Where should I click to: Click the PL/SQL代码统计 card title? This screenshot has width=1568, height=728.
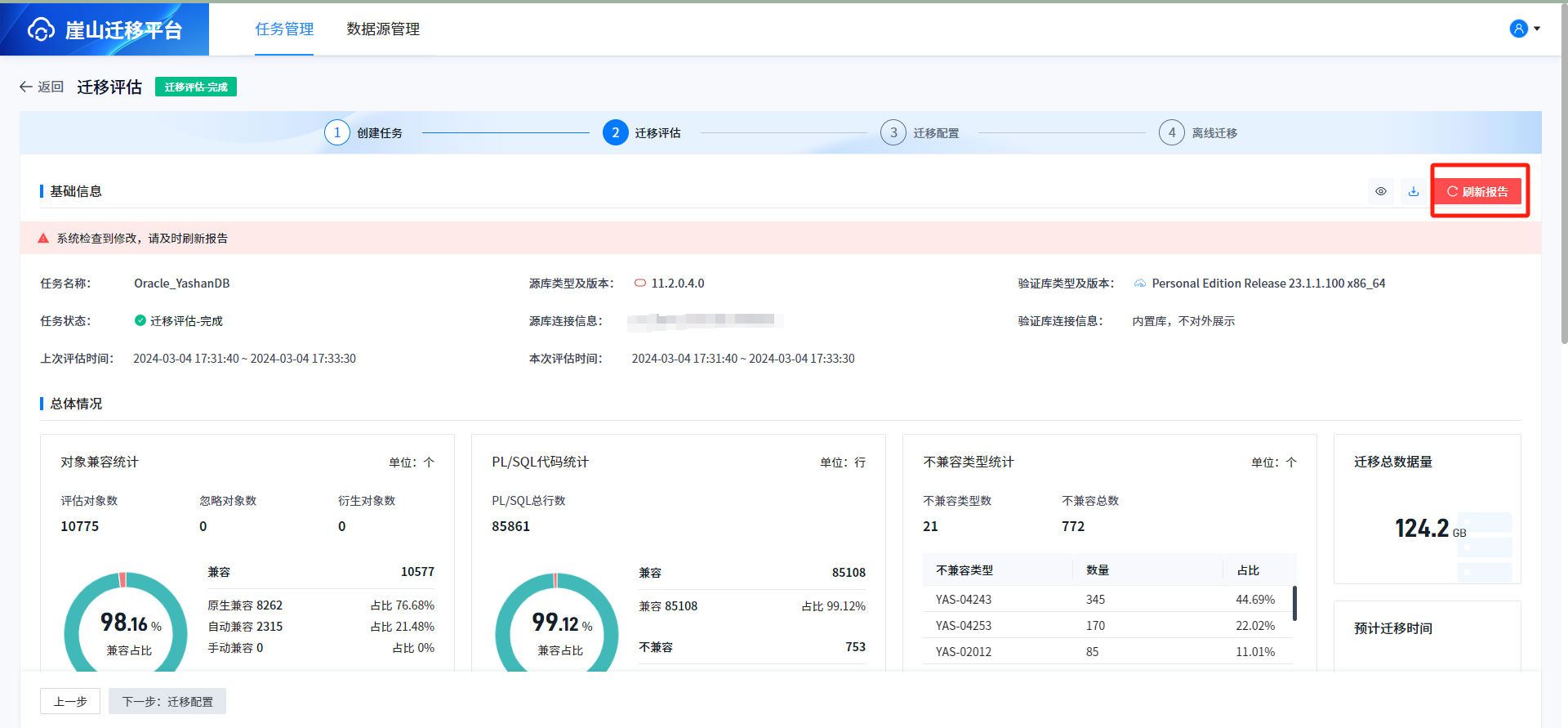pyautogui.click(x=540, y=462)
